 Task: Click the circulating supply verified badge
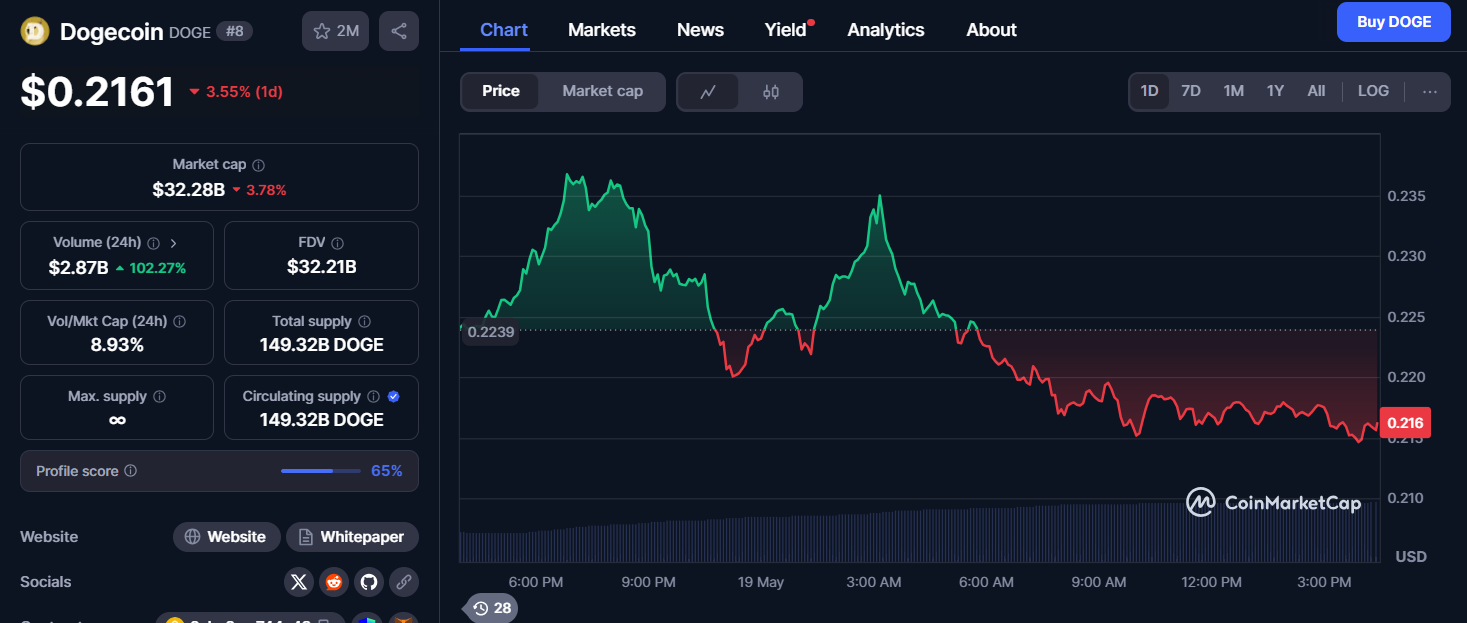coord(394,397)
